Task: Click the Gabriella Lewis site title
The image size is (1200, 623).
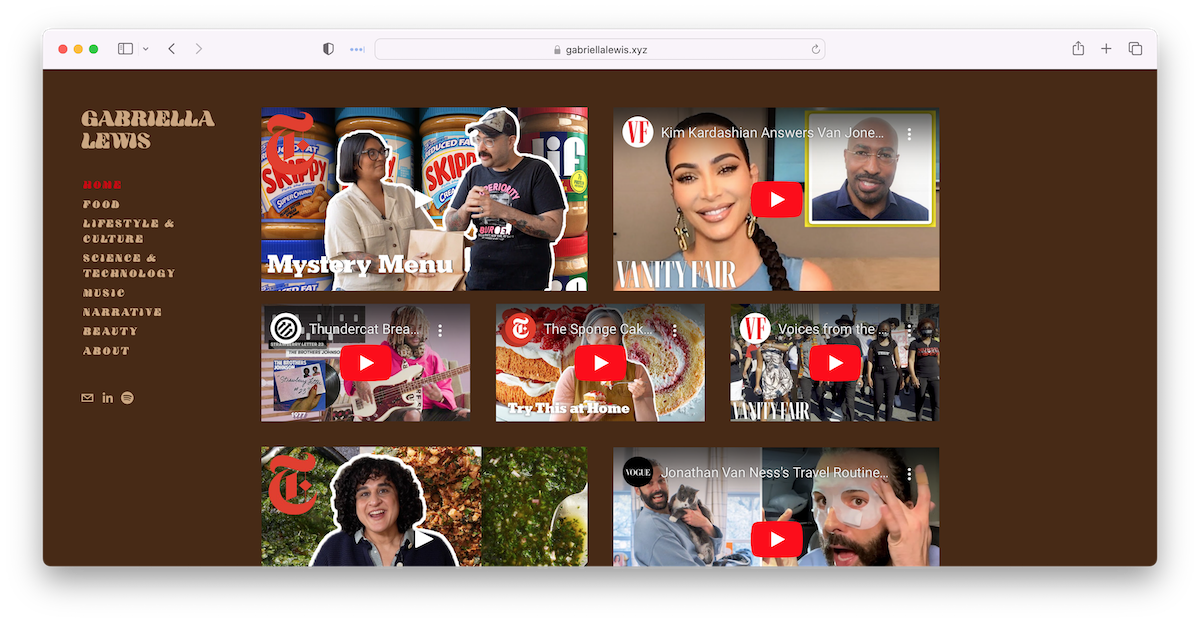Action: (147, 130)
